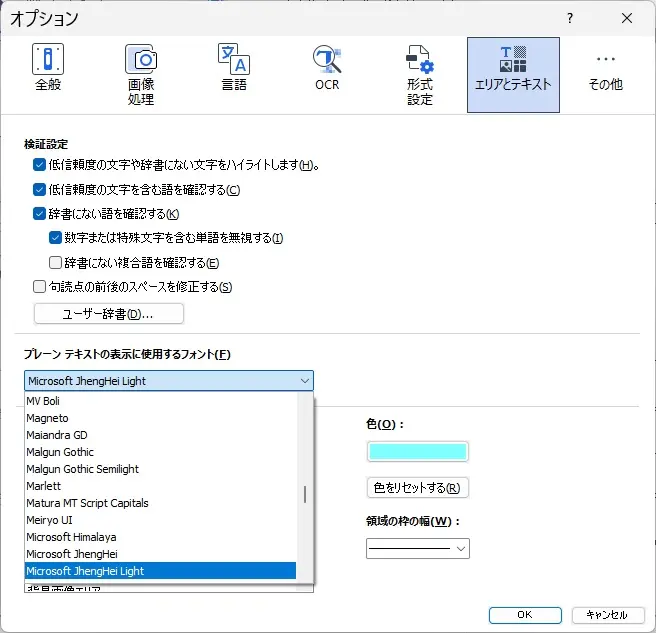656x633 pixels.
Task: Select Matura MT Script Capitals
Action: [161, 503]
